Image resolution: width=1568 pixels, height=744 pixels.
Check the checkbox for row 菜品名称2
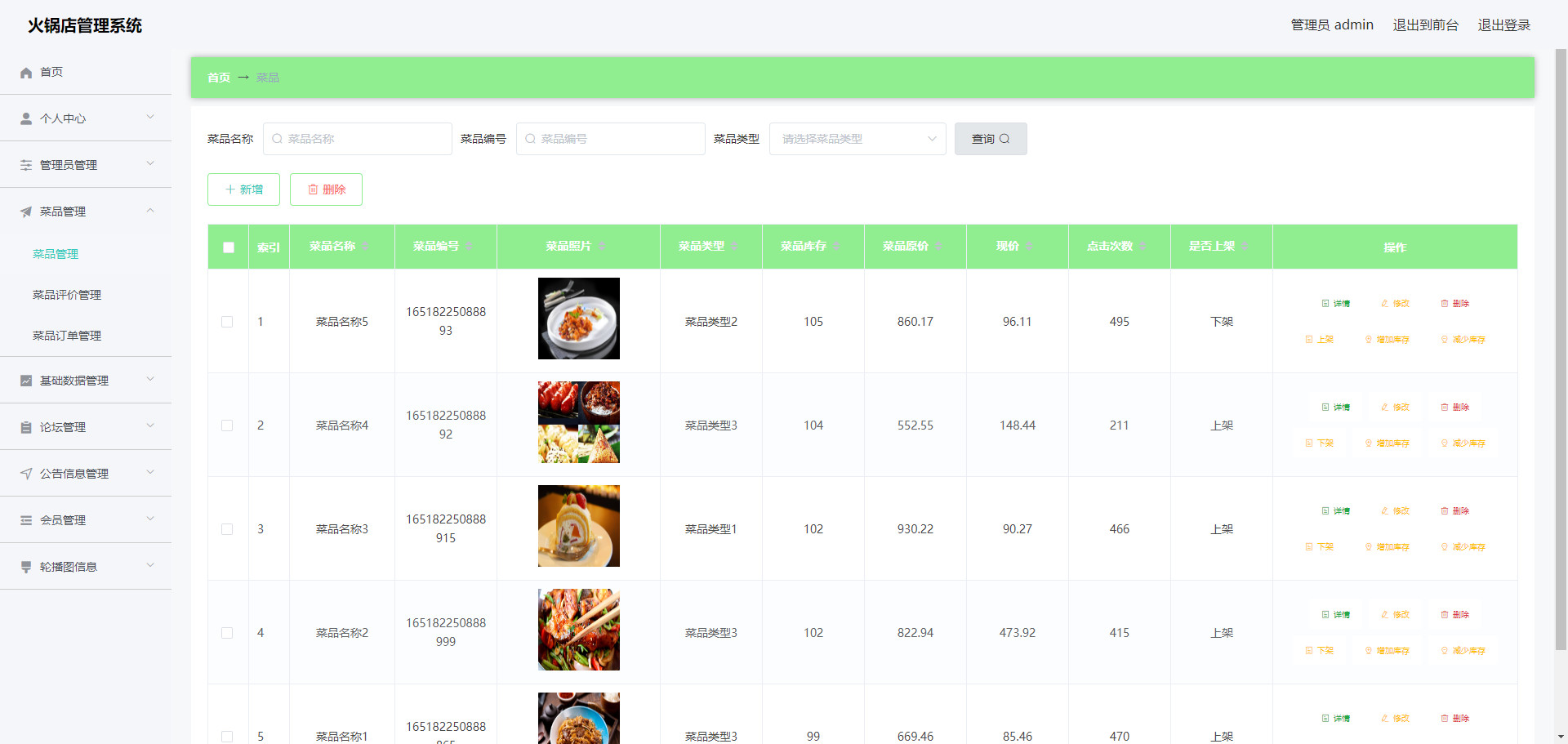[227, 633]
